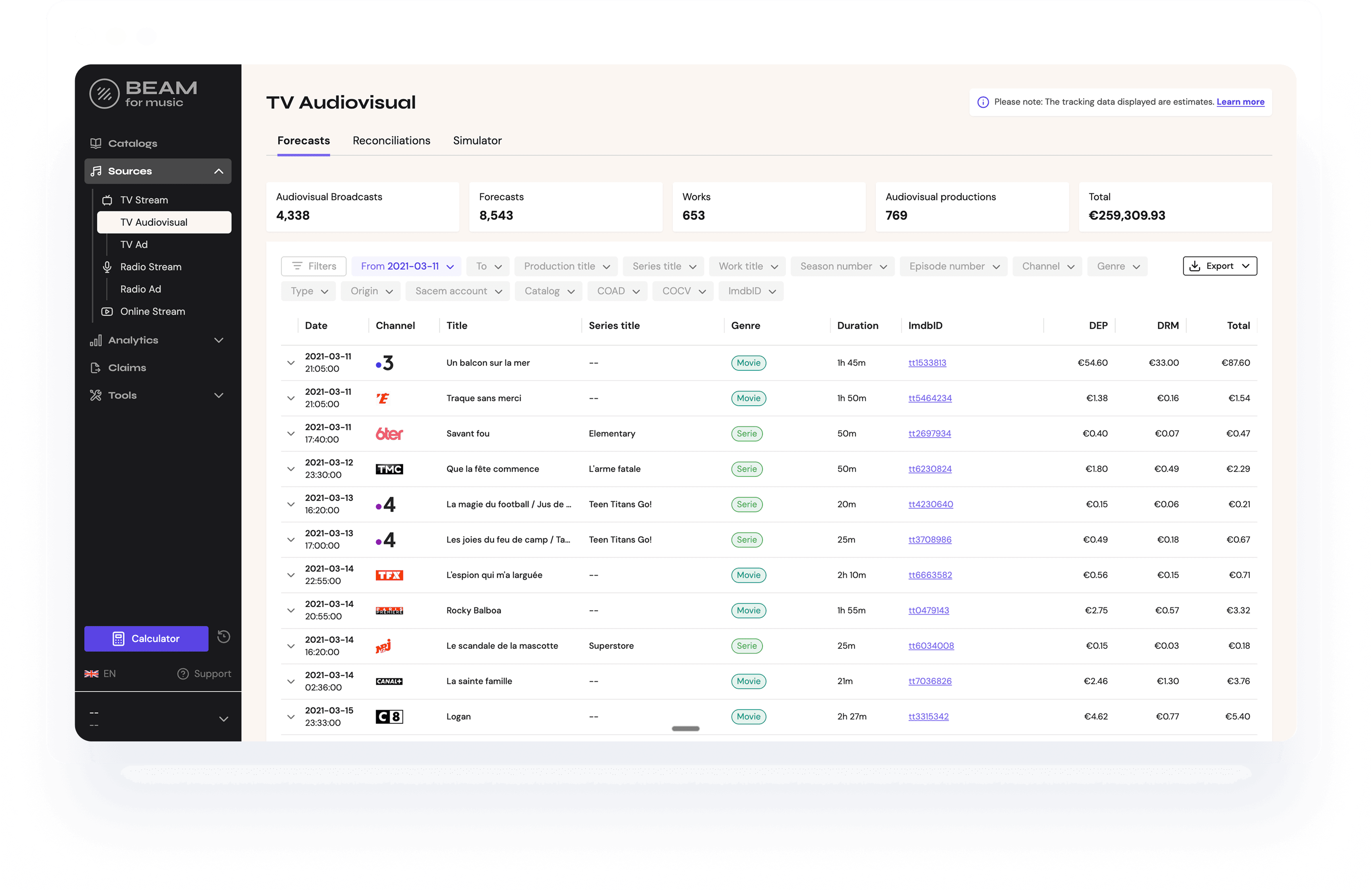This screenshot has height=890, width=1372.
Task: Click the Calculator button
Action: [x=147, y=638]
